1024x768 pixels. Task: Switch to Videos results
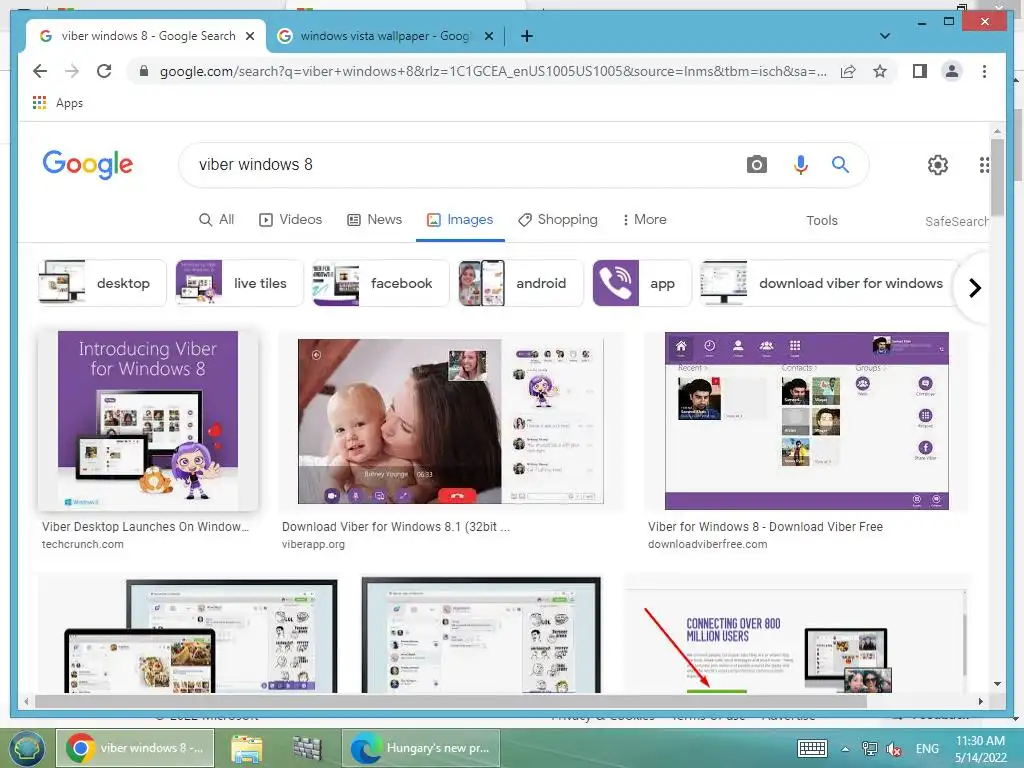[291, 219]
